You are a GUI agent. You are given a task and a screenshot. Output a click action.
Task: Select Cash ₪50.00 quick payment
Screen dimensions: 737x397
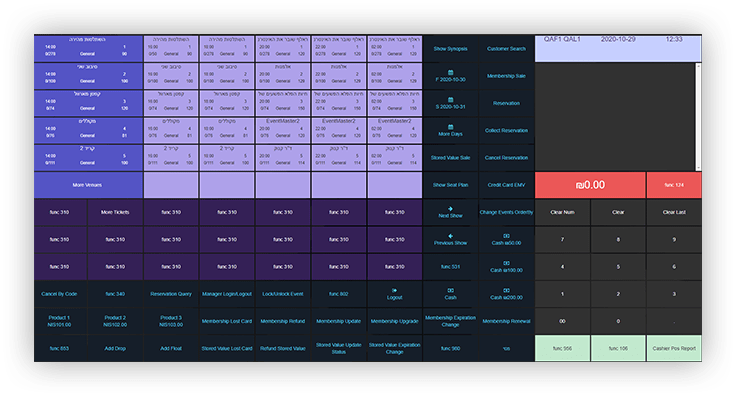[506, 239]
